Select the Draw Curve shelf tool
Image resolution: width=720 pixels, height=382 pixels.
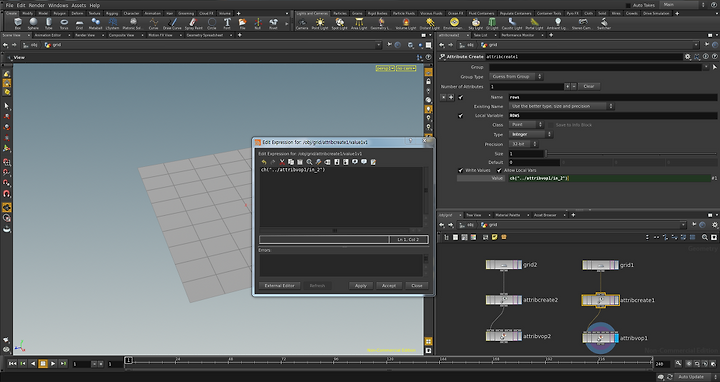coord(172,23)
